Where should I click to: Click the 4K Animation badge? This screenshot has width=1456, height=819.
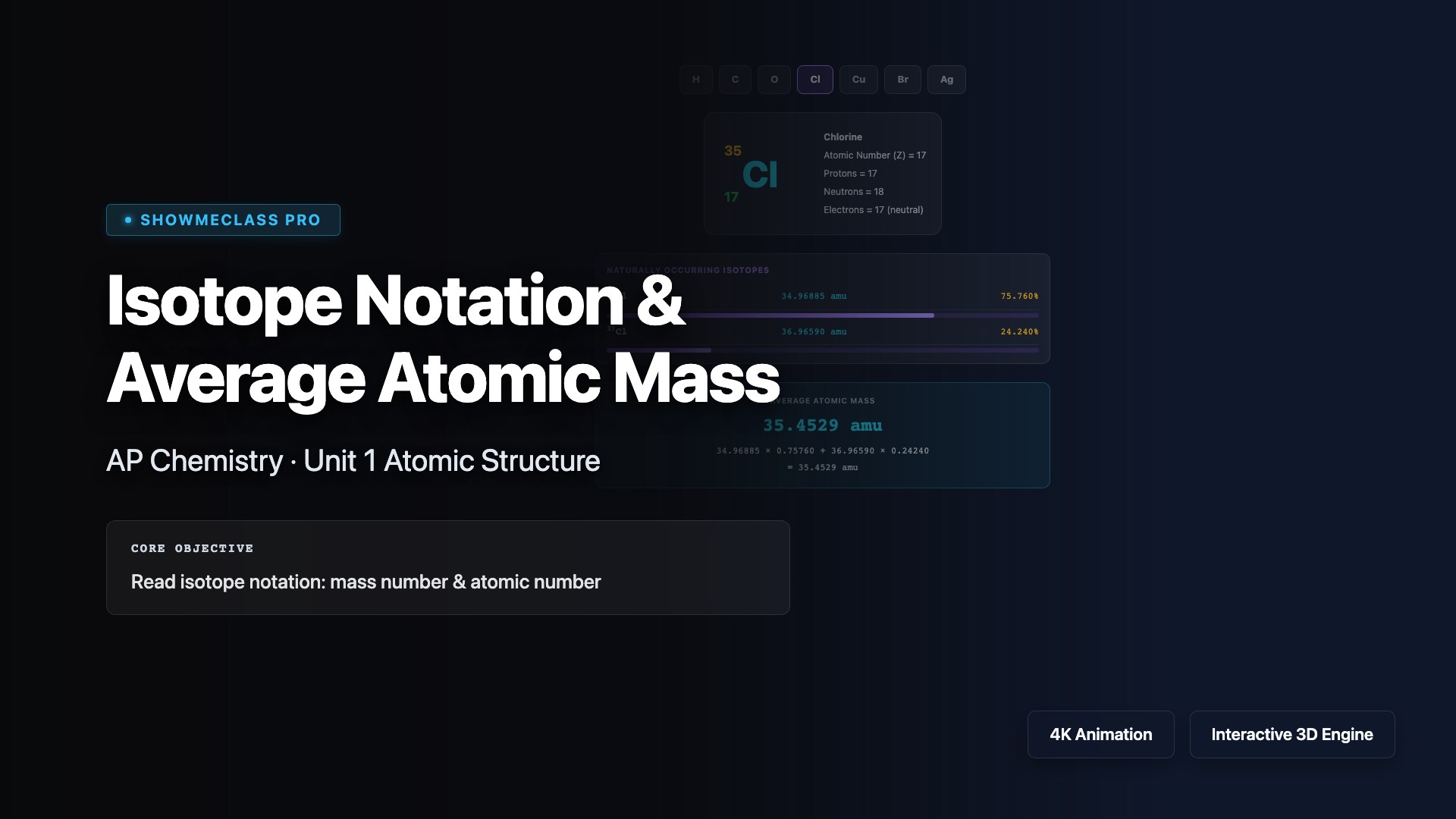pyautogui.click(x=1101, y=734)
